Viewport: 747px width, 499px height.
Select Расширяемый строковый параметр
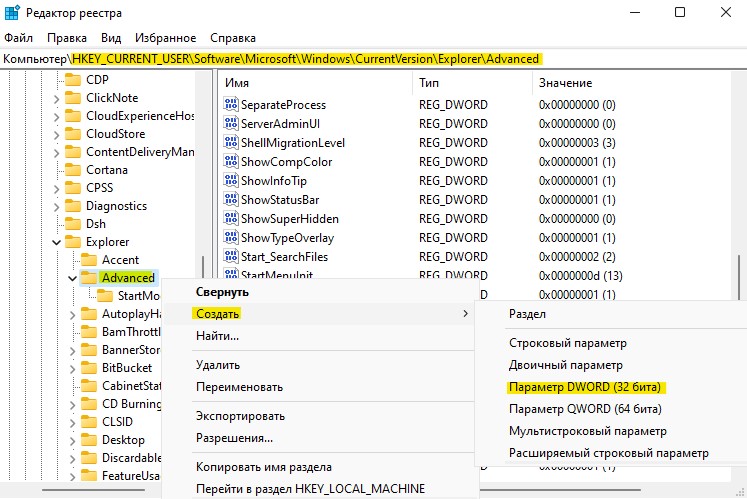(612, 453)
